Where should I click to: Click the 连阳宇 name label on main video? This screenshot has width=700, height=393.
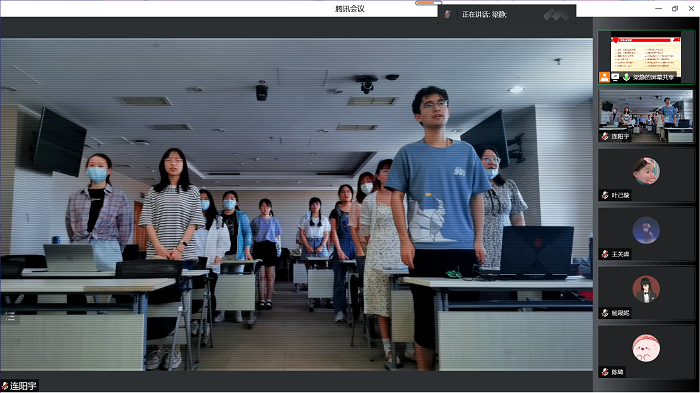(23, 386)
